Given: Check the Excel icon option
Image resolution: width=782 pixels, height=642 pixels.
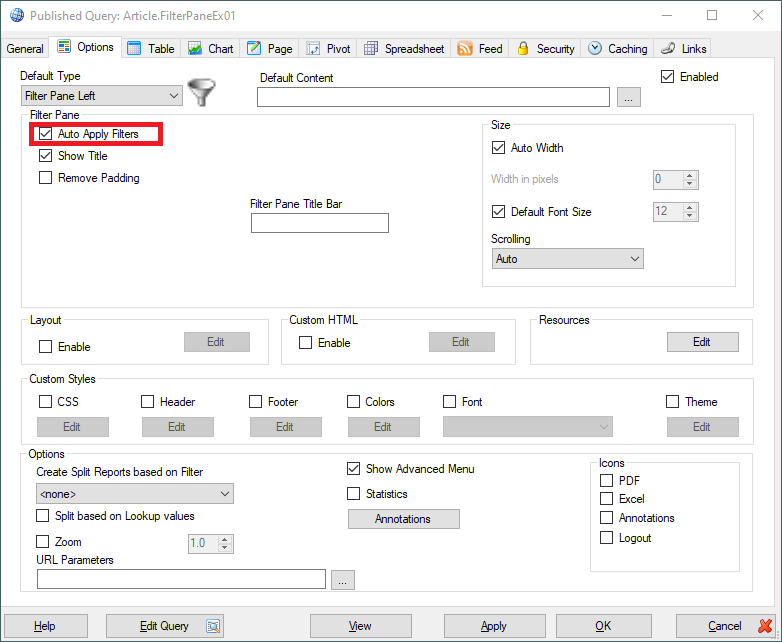Looking at the screenshot, I should (606, 498).
